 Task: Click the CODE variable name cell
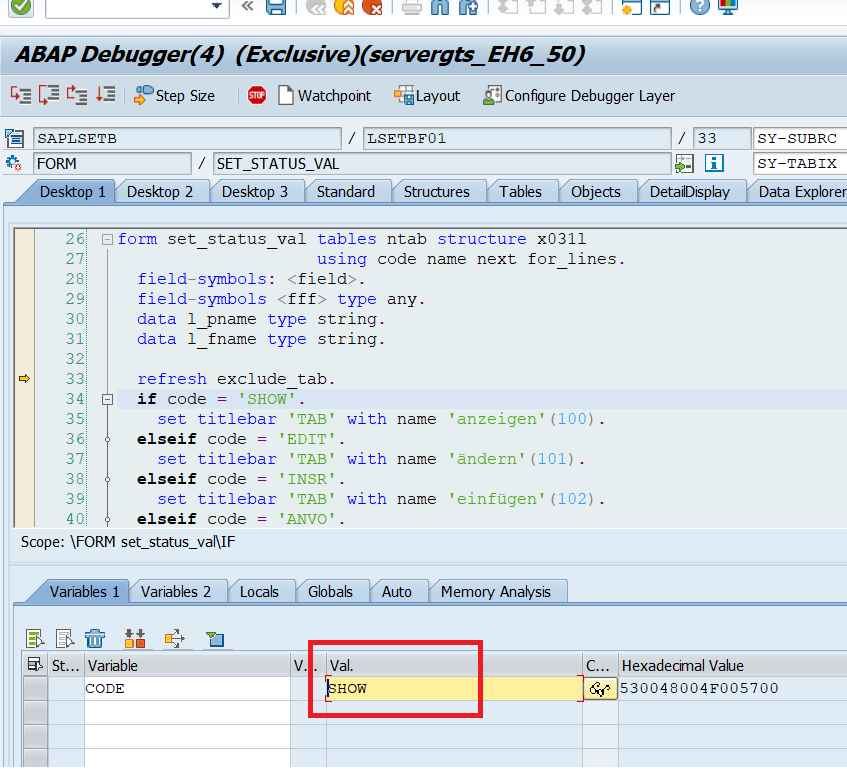[186, 688]
